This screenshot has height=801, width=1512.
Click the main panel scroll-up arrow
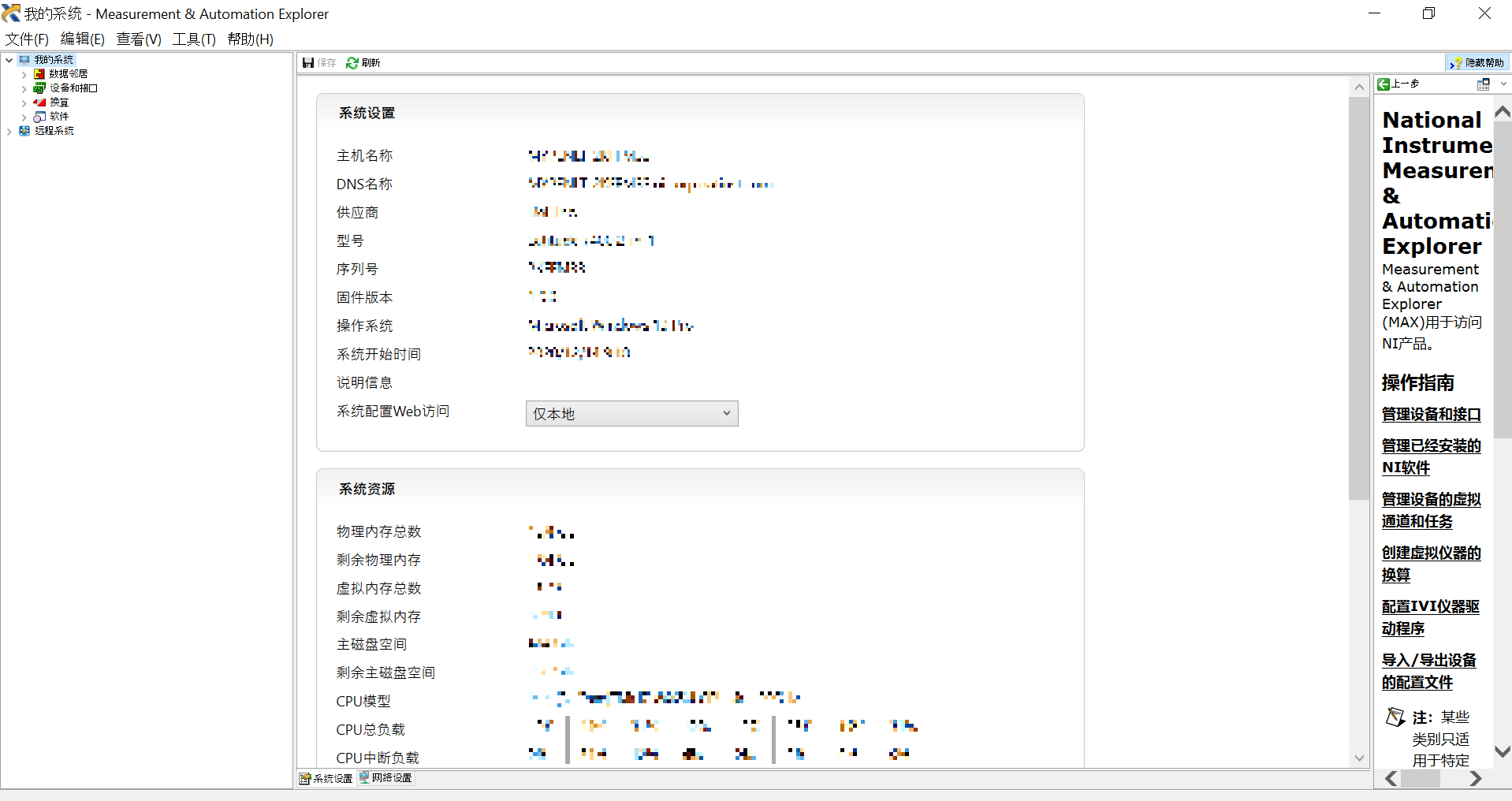point(1359,87)
